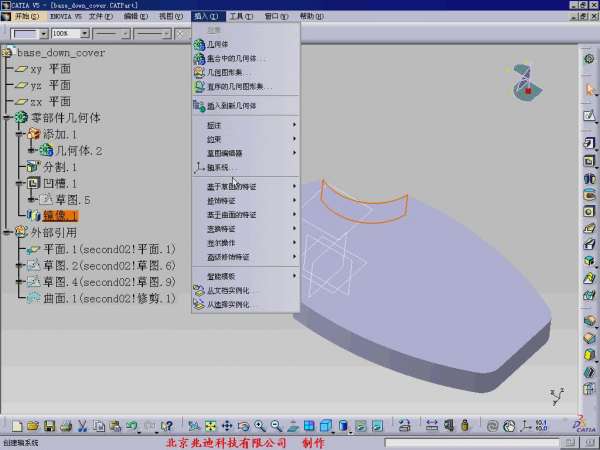Click the Zoom In magnifier icon

point(259,426)
